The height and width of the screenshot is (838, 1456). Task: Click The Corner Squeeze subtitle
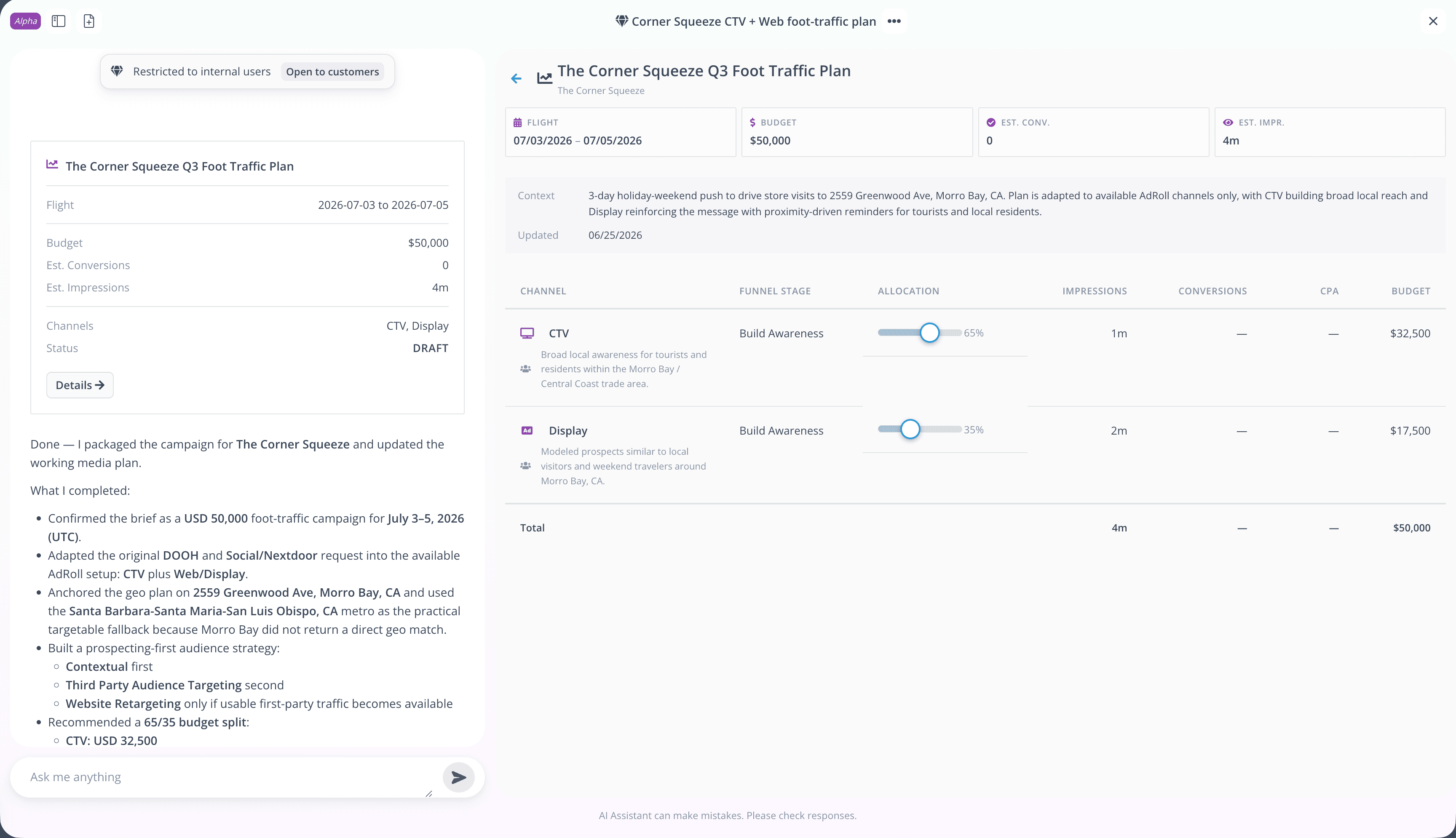601,91
